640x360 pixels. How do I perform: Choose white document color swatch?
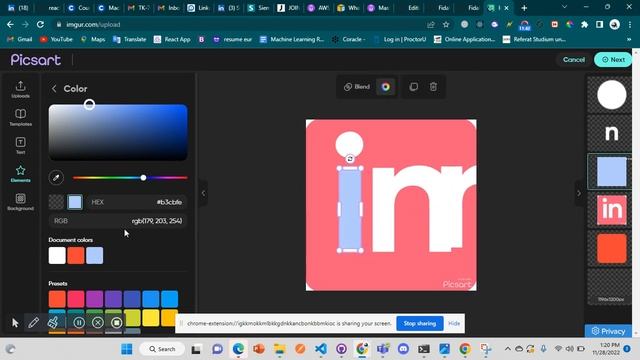57,256
